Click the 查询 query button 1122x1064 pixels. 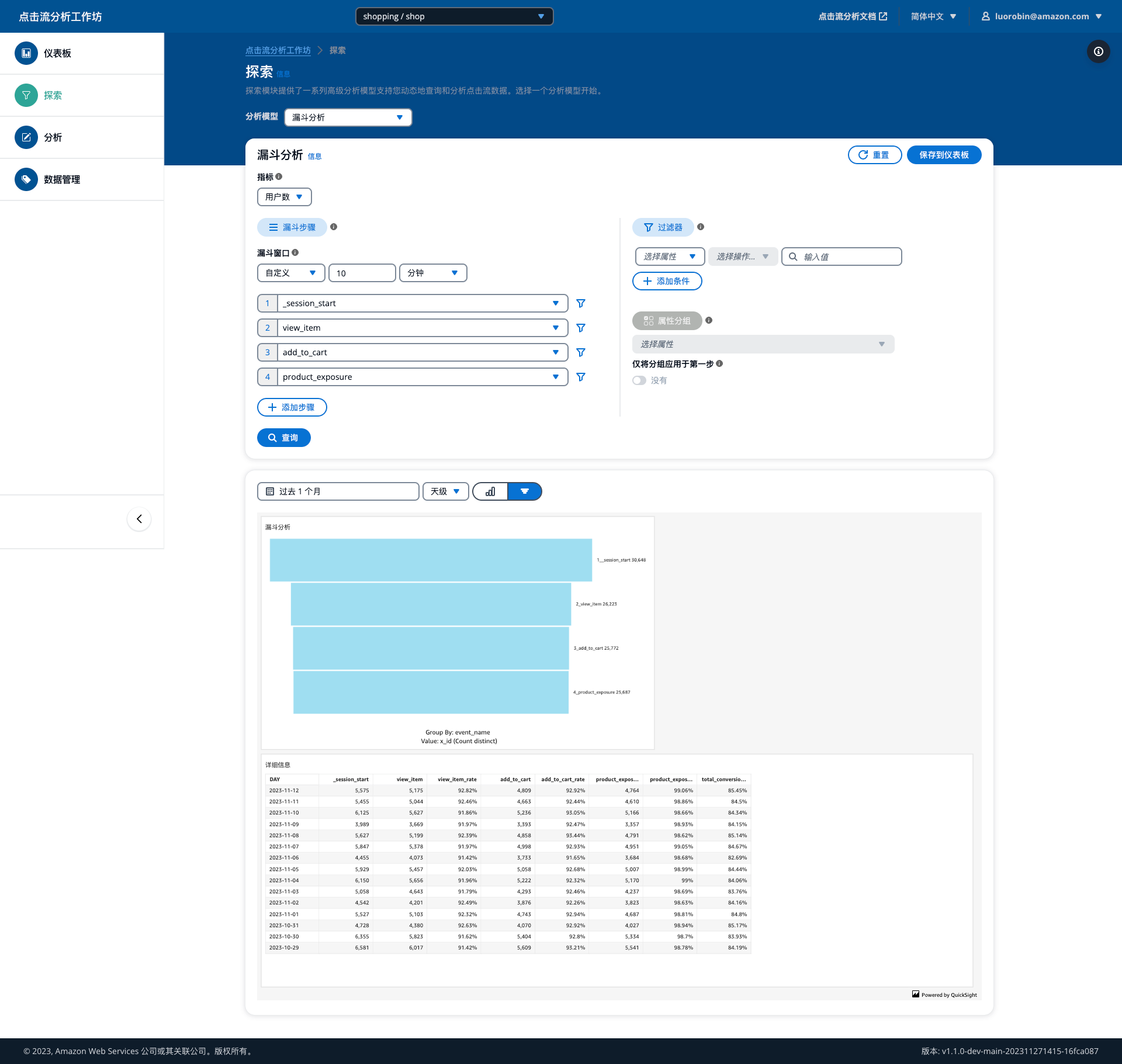click(x=283, y=438)
